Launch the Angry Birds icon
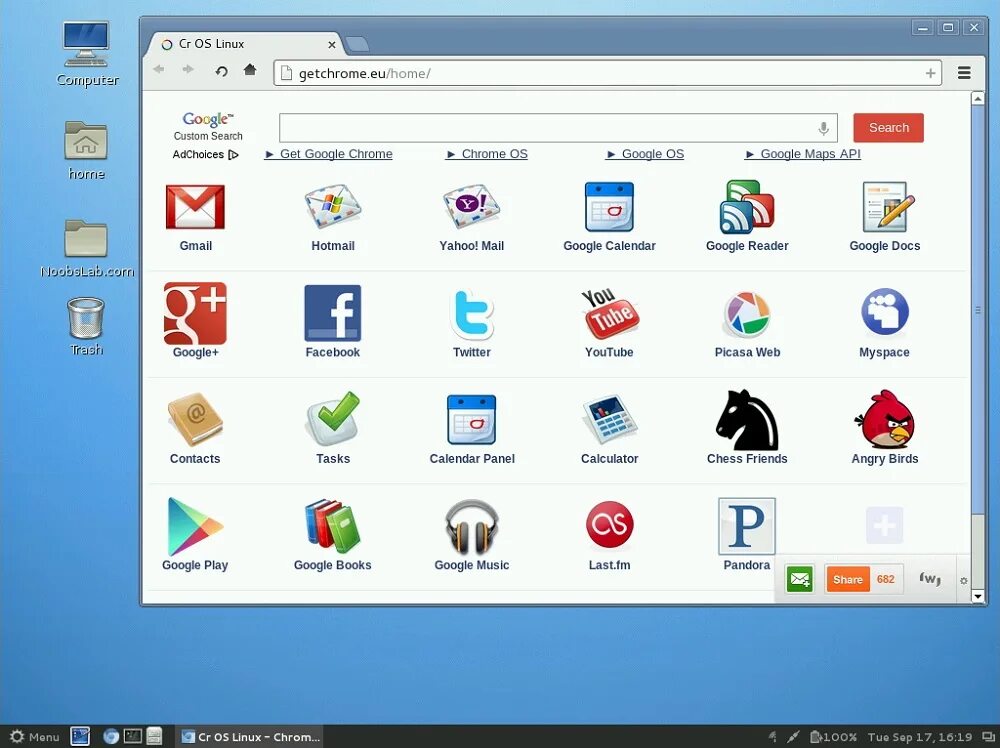 (x=885, y=420)
